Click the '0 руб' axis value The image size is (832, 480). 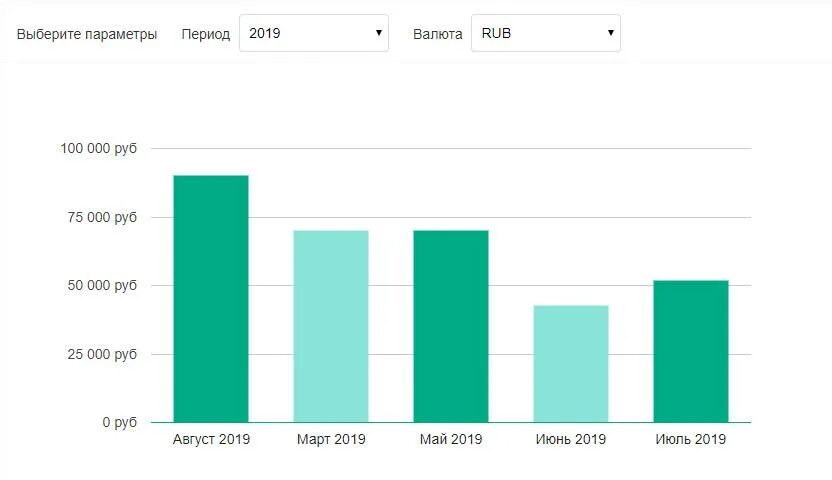pyautogui.click(x=119, y=423)
